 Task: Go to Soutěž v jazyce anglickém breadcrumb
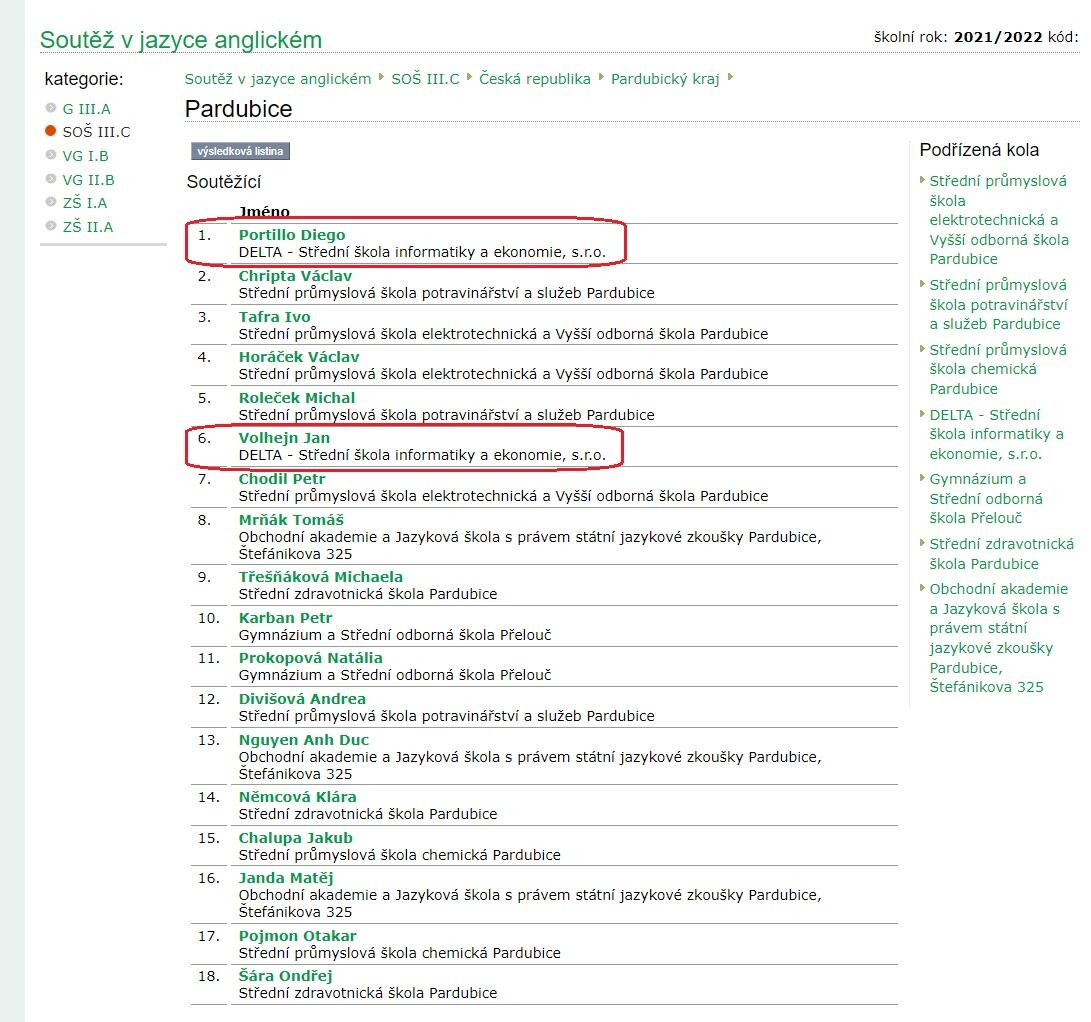(x=277, y=79)
